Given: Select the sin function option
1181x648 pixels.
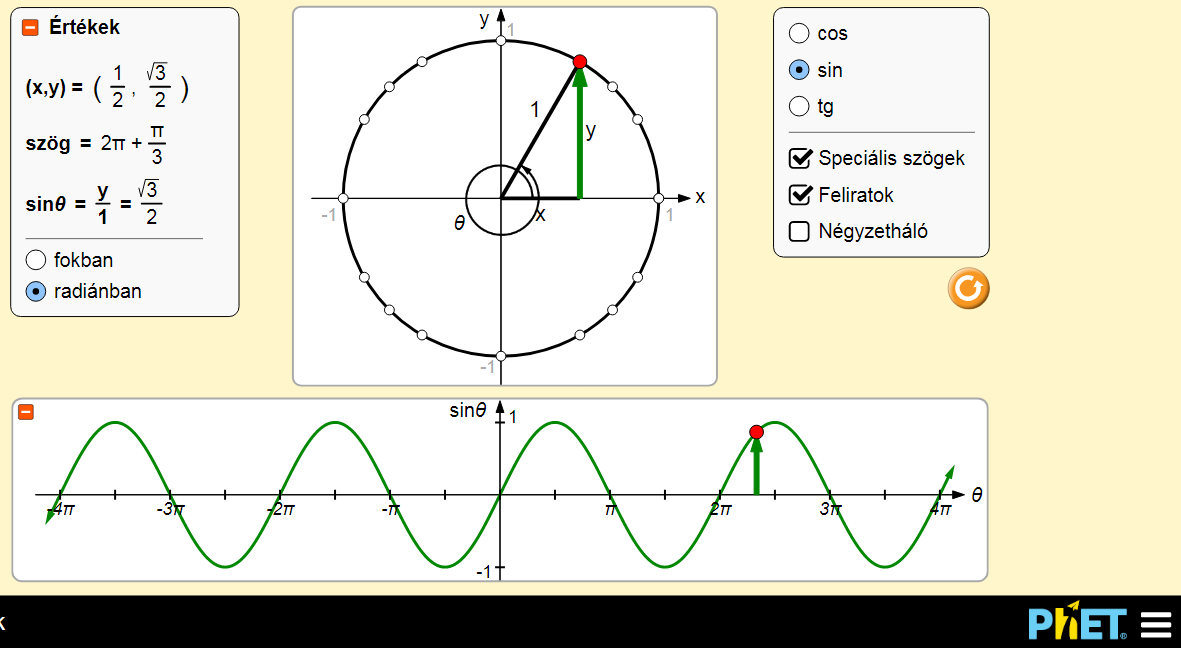Looking at the screenshot, I should pos(798,70).
